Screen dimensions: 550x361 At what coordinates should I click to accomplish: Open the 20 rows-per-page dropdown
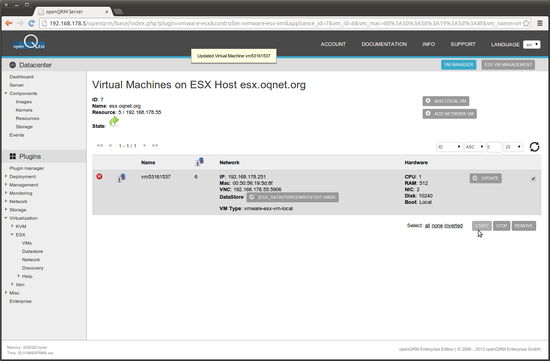513,147
